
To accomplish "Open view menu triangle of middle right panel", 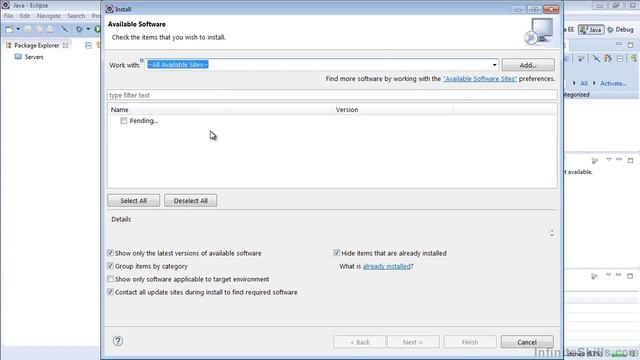I will [x=609, y=160].
